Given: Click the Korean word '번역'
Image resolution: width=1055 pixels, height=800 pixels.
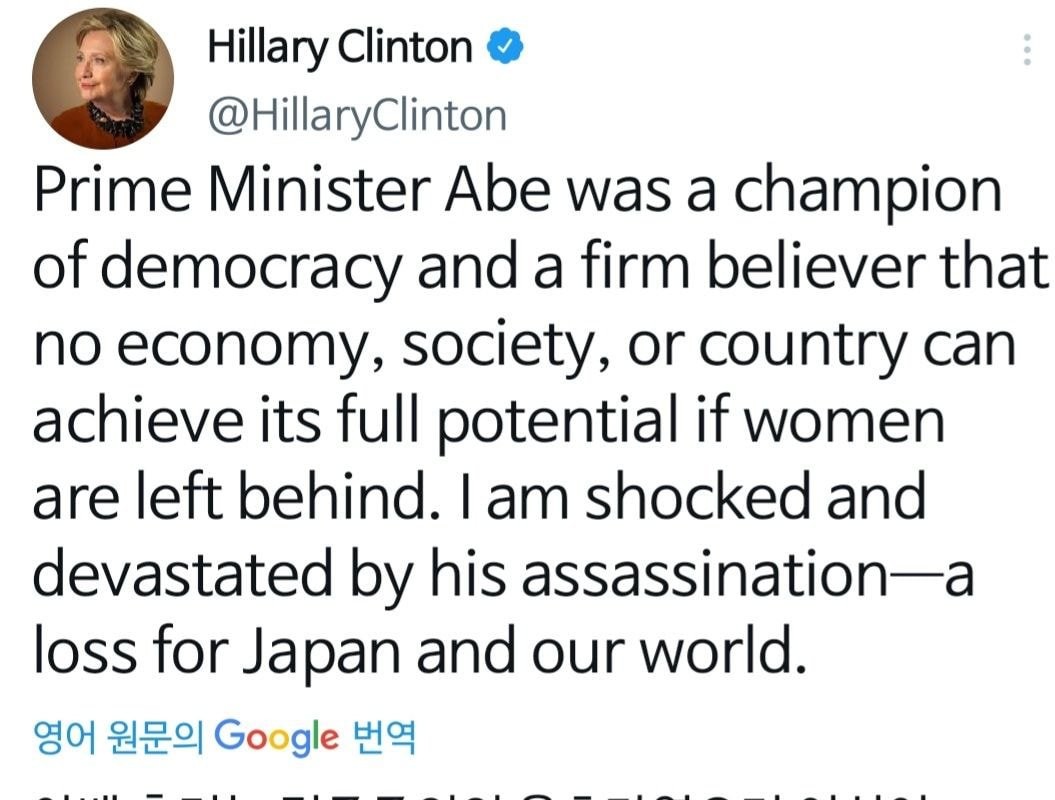Looking at the screenshot, I should [x=384, y=738].
